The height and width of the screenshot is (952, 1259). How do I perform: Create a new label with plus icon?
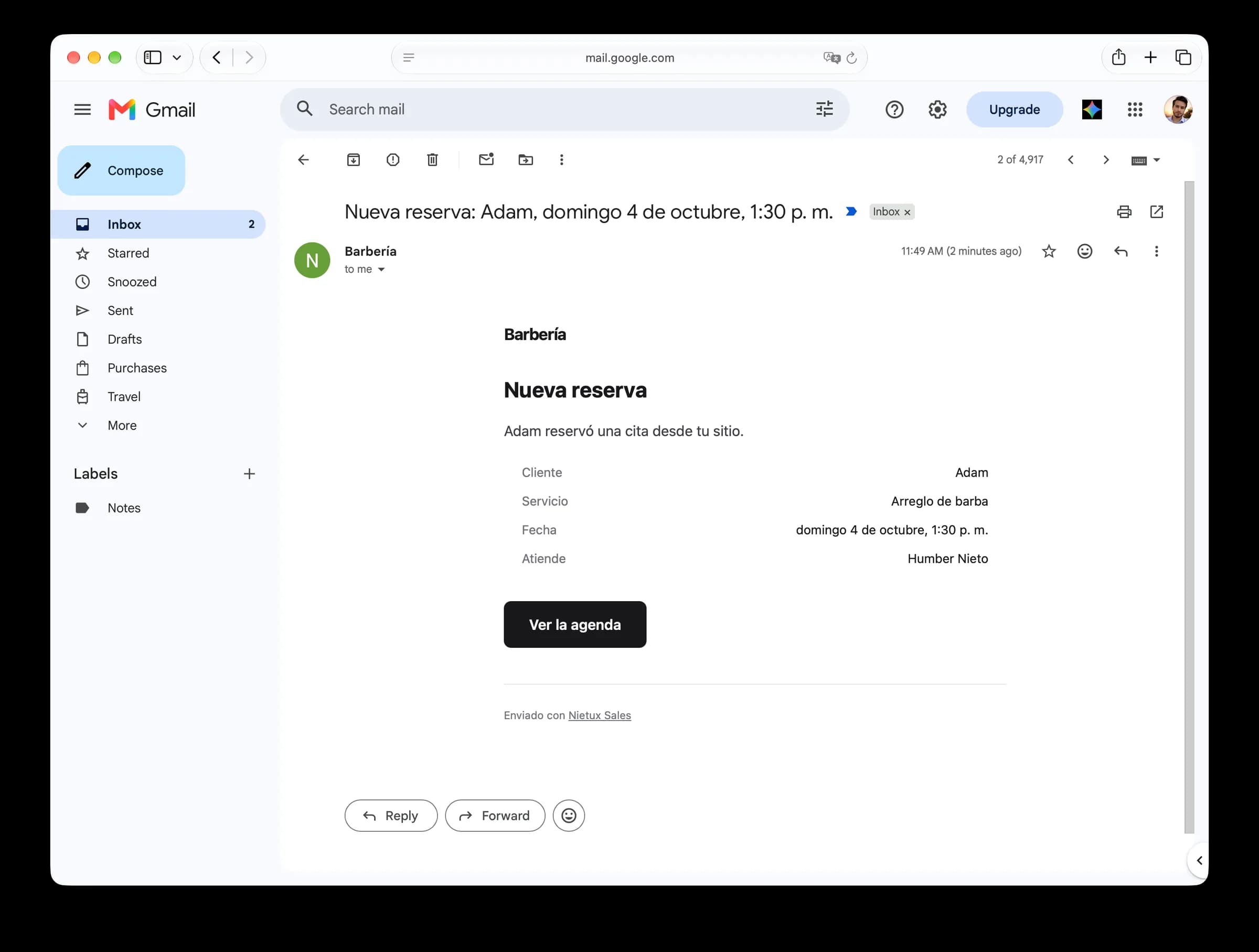[x=249, y=474]
